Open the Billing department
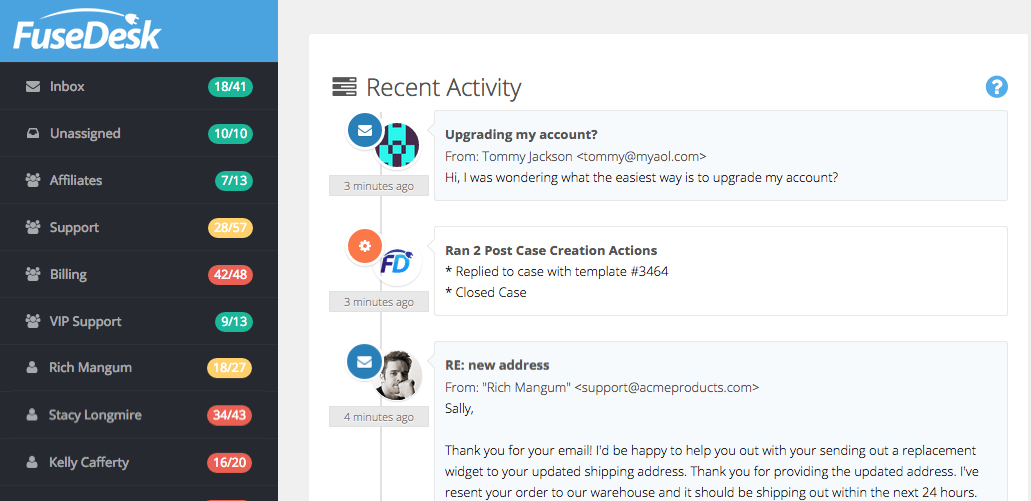Viewport: 1031px width, 501px height. coord(139,274)
